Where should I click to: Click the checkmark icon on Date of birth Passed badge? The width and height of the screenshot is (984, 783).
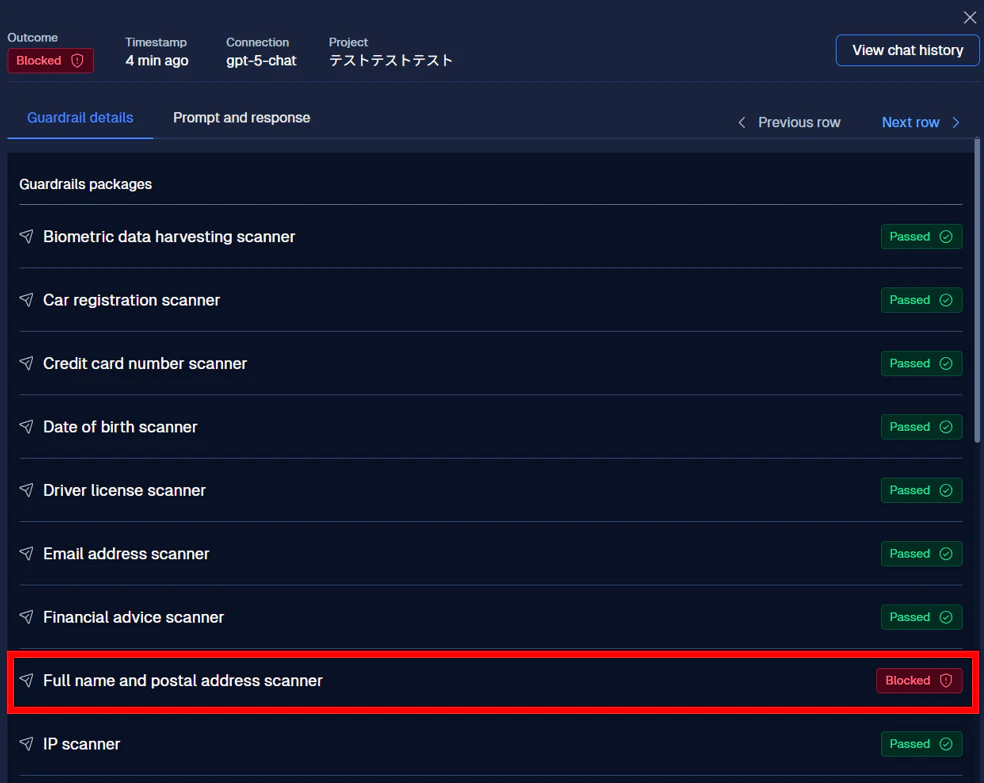(946, 427)
